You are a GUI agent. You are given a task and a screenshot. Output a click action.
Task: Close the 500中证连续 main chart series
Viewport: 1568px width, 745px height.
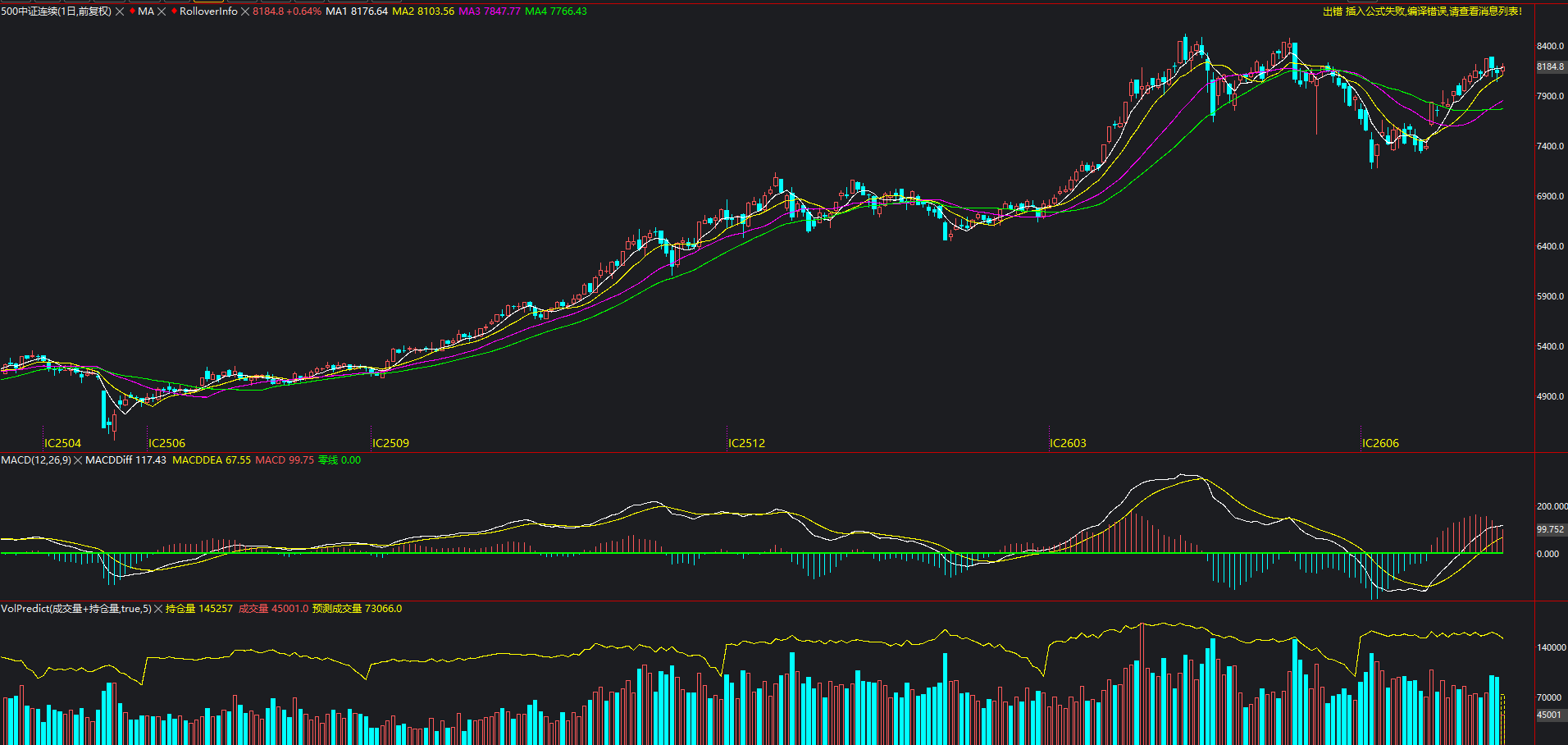click(121, 11)
